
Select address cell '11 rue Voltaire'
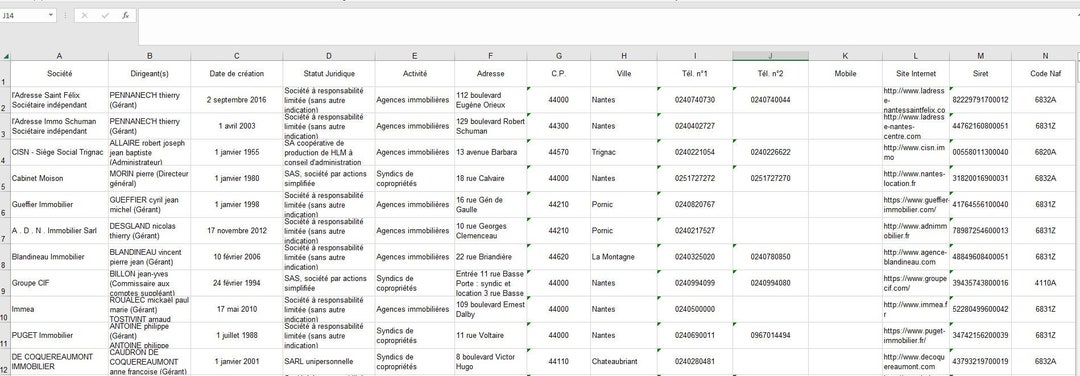tap(490, 335)
